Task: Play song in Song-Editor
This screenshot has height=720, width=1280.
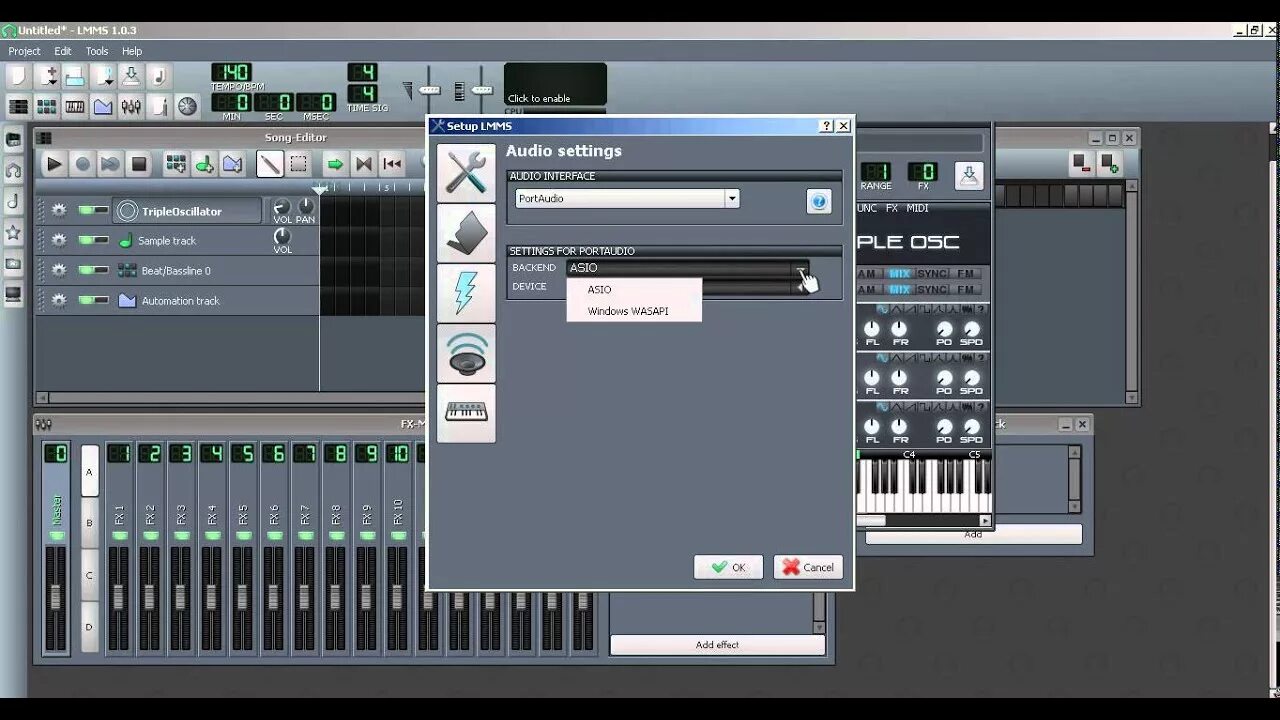Action: (x=54, y=164)
